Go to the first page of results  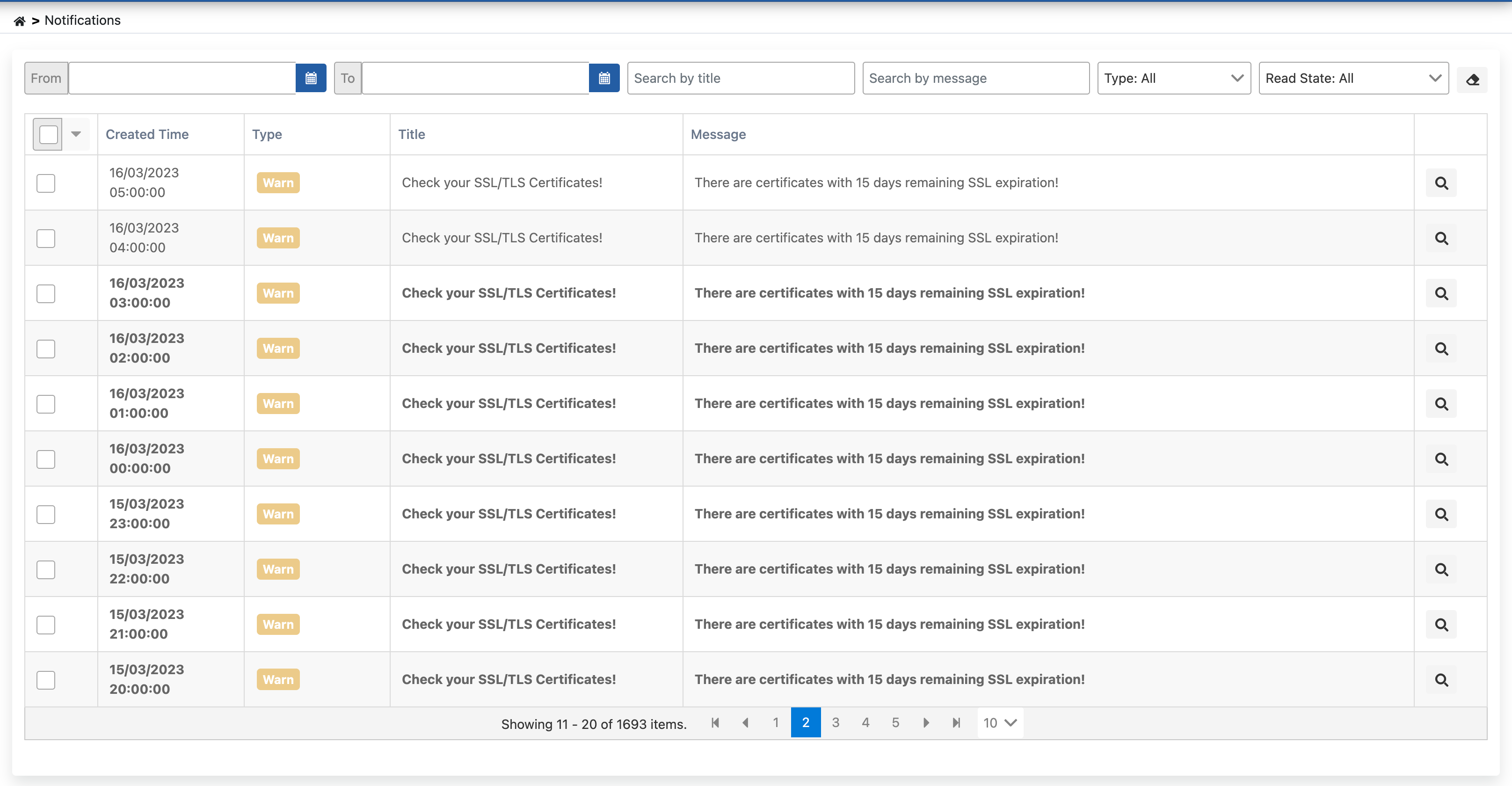click(x=715, y=722)
